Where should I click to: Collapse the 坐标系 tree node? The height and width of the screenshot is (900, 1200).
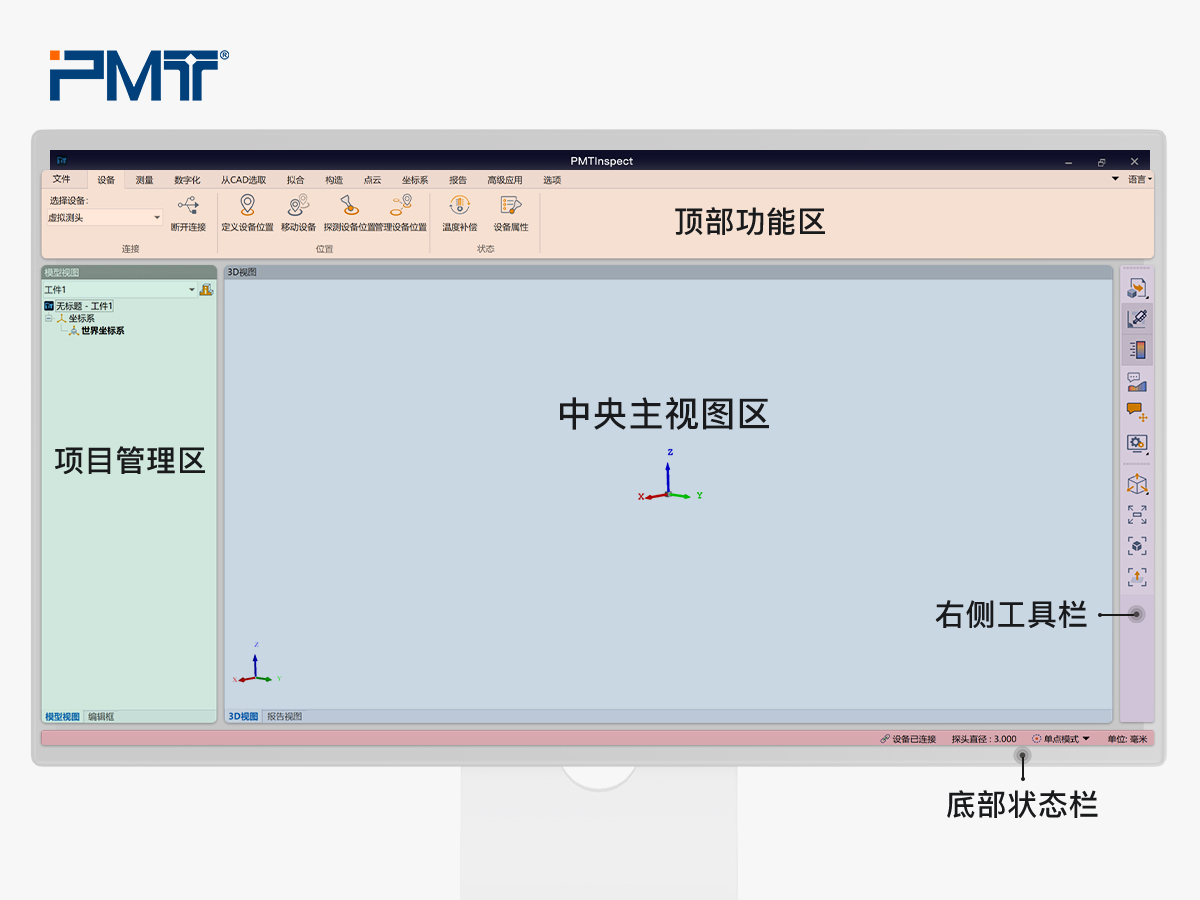pyautogui.click(x=48, y=318)
